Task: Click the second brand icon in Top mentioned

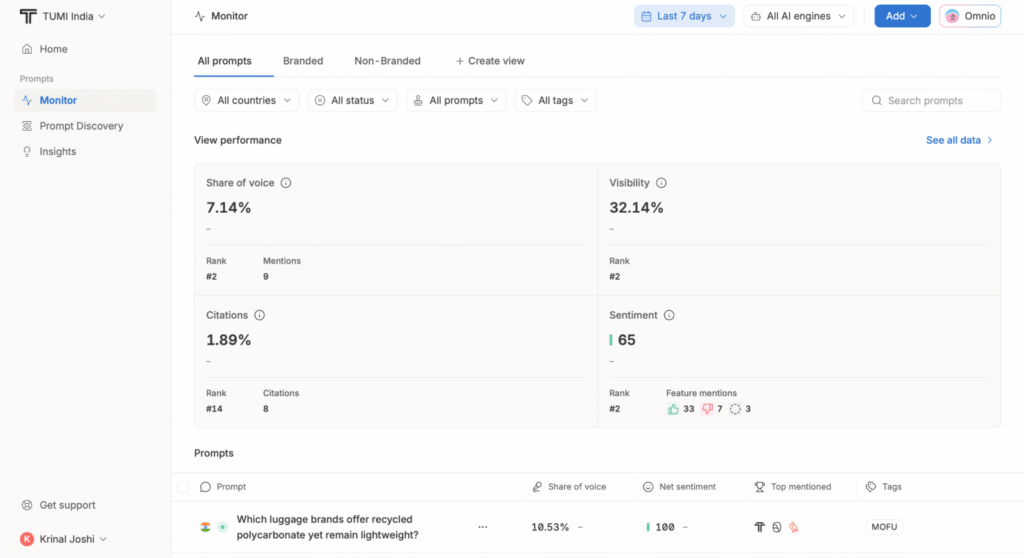Action: point(776,527)
